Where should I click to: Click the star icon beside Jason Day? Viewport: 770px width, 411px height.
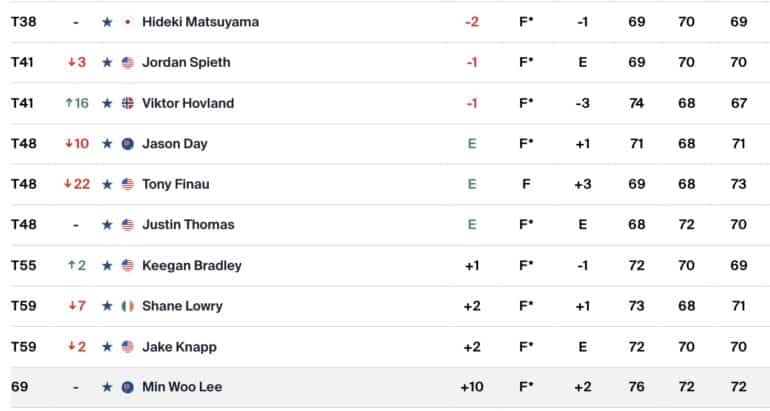click(x=107, y=144)
